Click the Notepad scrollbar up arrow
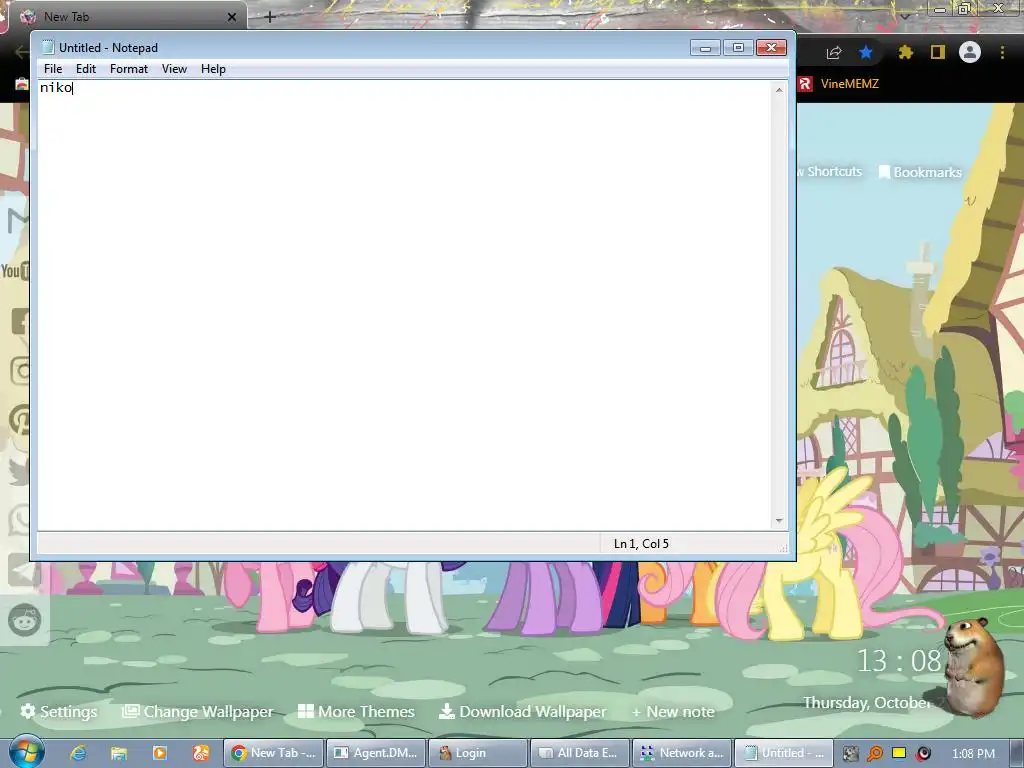Image resolution: width=1024 pixels, height=768 pixels. point(779,89)
